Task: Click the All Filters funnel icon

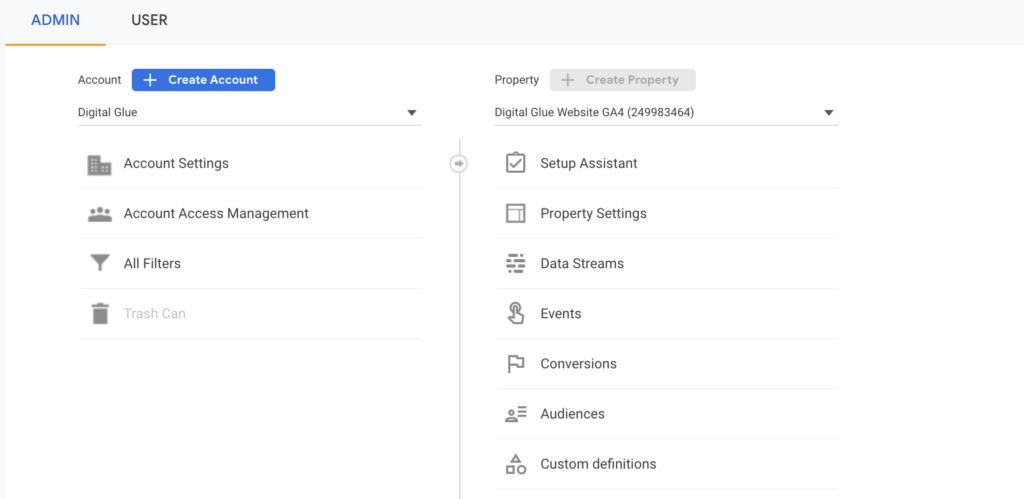Action: click(100, 264)
